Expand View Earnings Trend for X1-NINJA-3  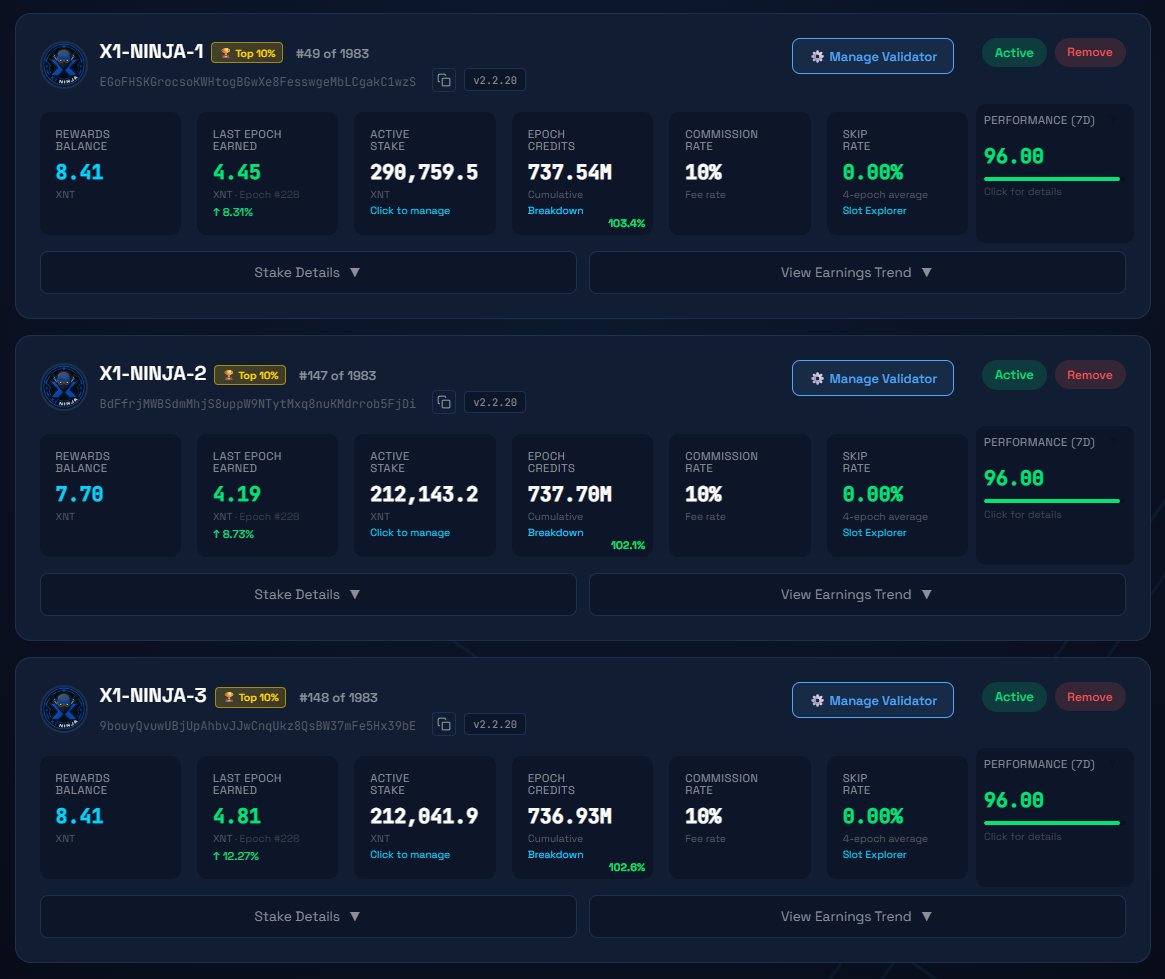(x=857, y=917)
